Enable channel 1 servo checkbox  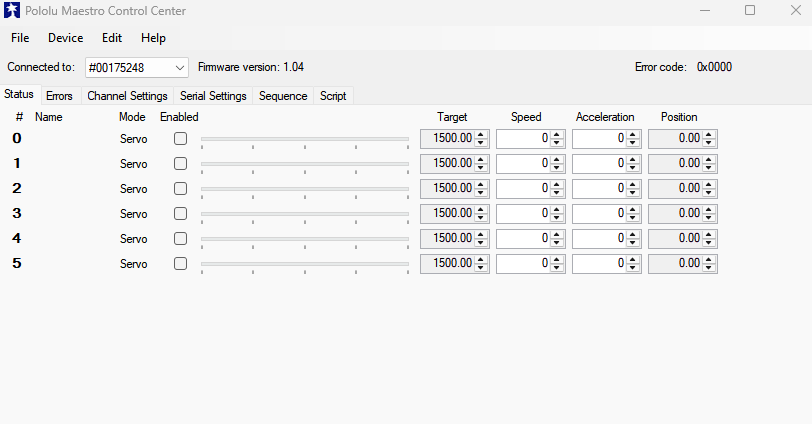(x=180, y=164)
